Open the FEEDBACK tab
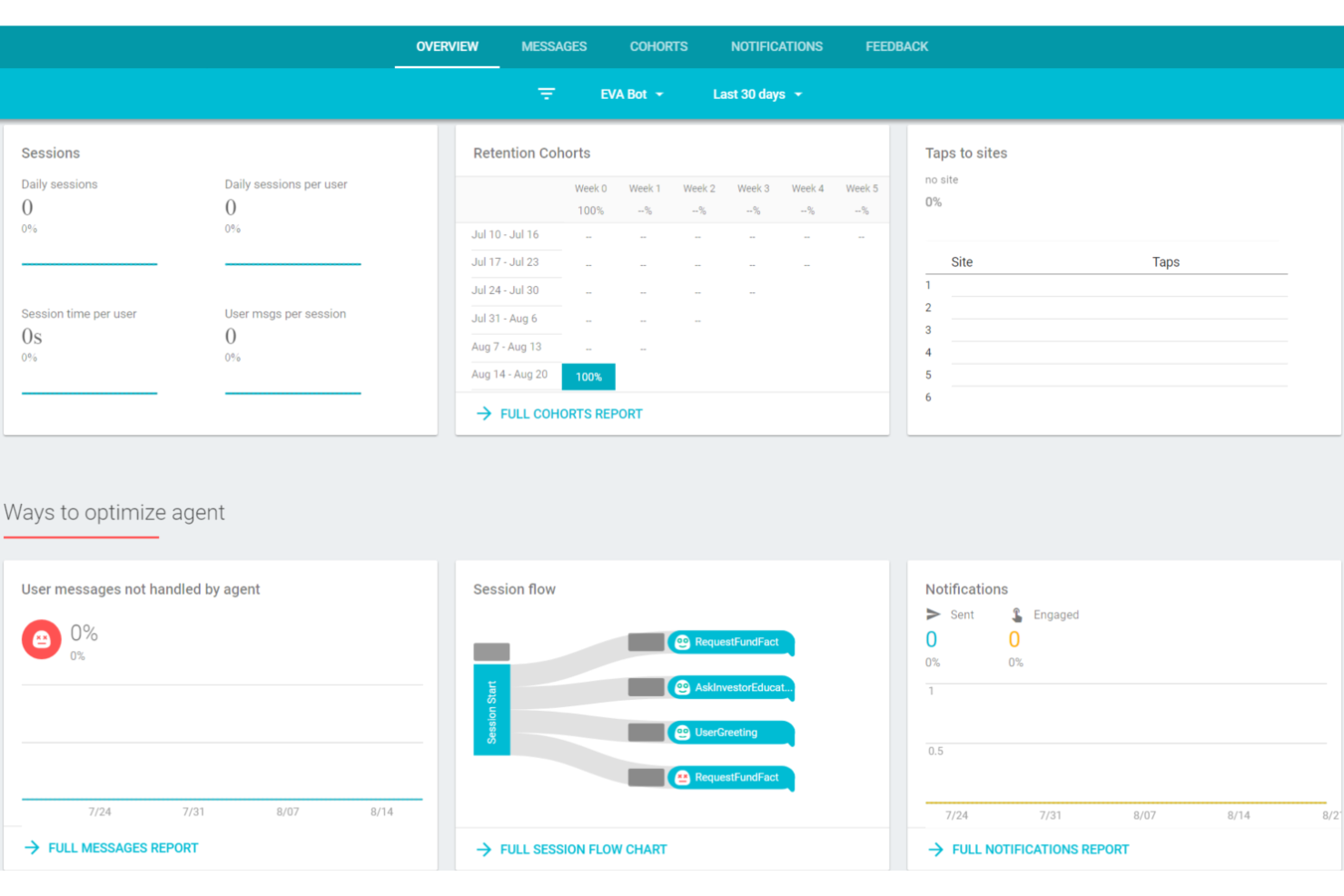 click(896, 46)
